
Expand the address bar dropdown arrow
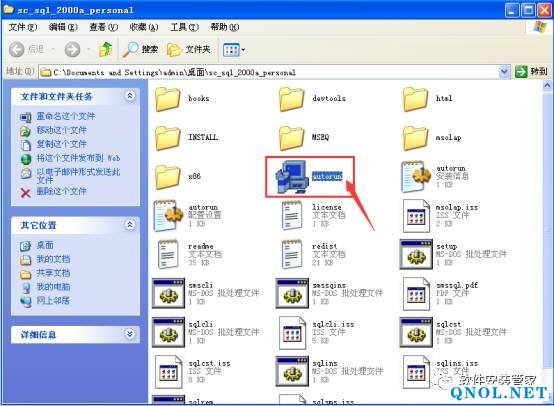505,72
